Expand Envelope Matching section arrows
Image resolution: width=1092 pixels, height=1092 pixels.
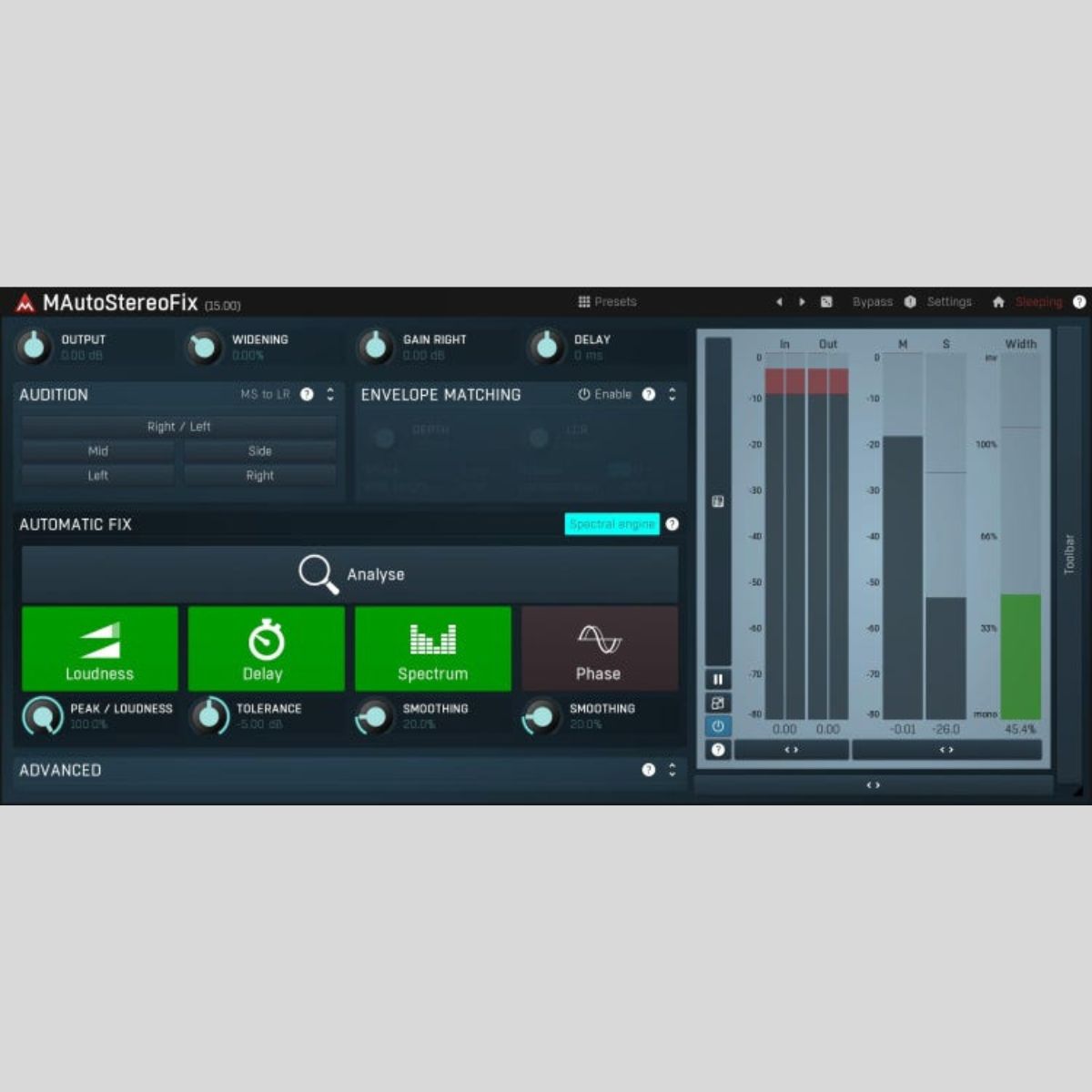(x=672, y=394)
